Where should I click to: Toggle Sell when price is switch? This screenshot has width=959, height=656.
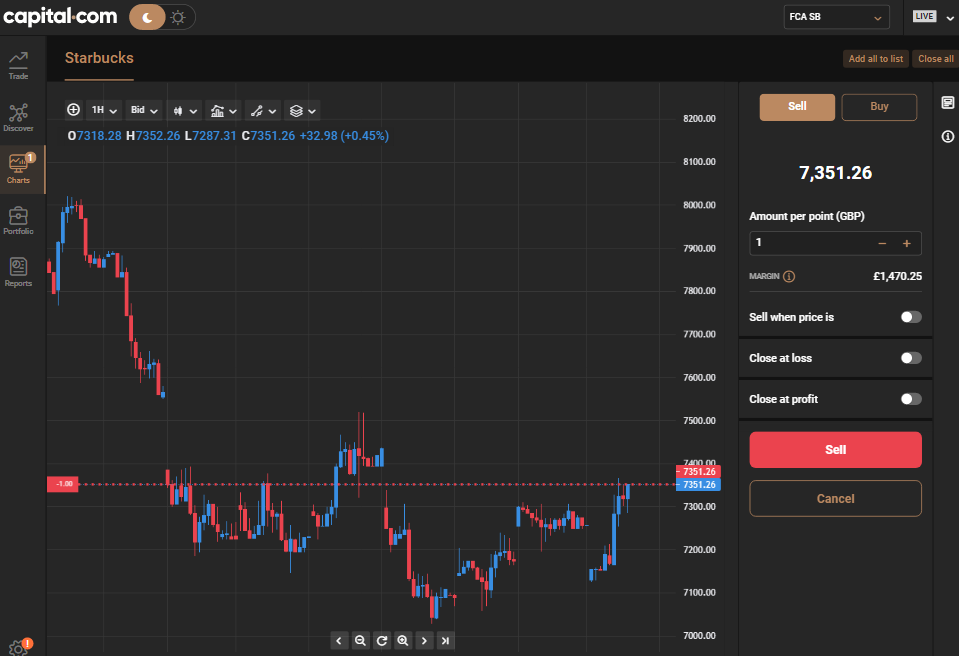(x=911, y=317)
